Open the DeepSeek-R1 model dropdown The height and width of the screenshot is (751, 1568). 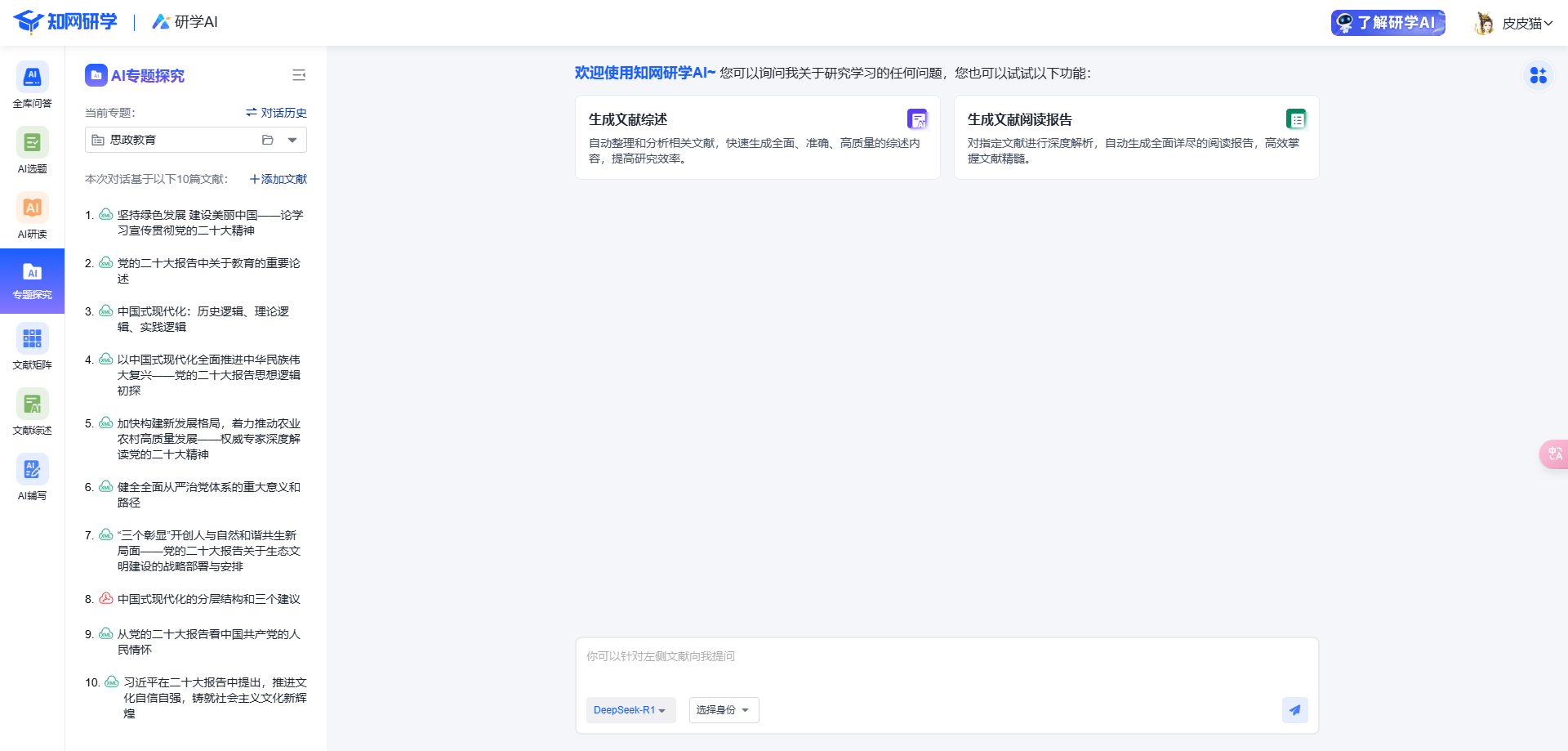[630, 710]
